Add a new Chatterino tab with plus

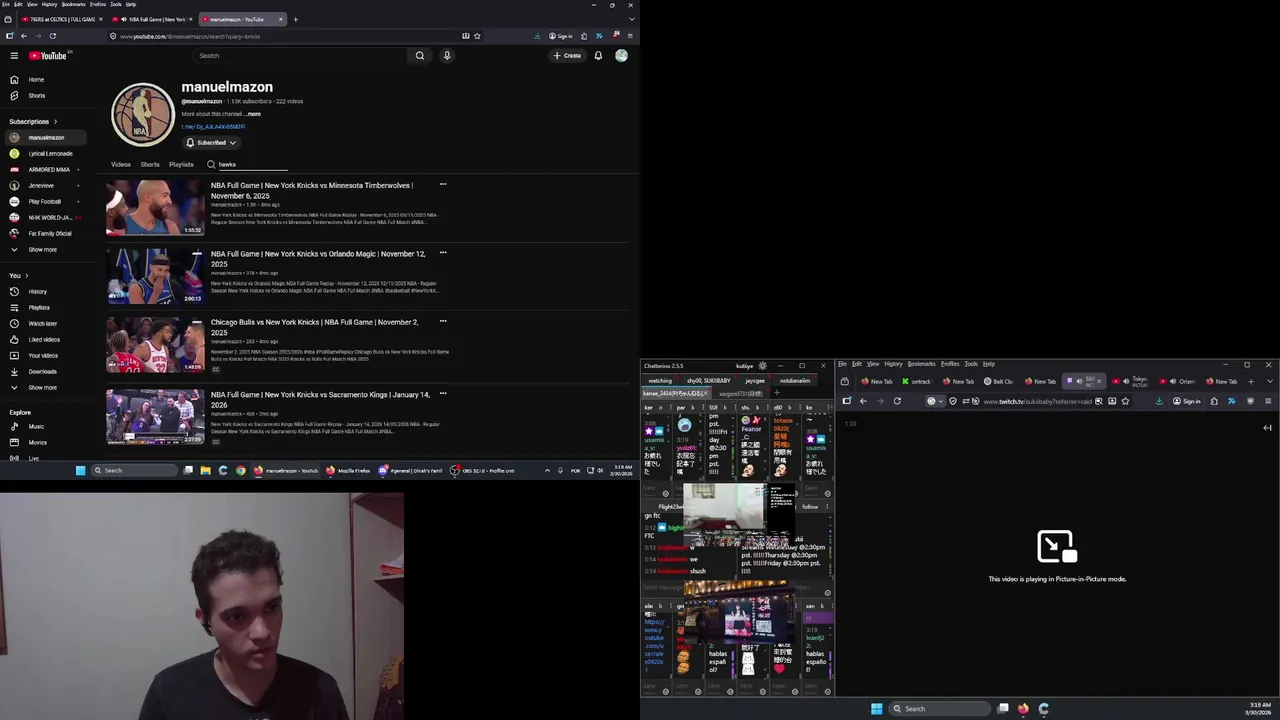point(776,393)
